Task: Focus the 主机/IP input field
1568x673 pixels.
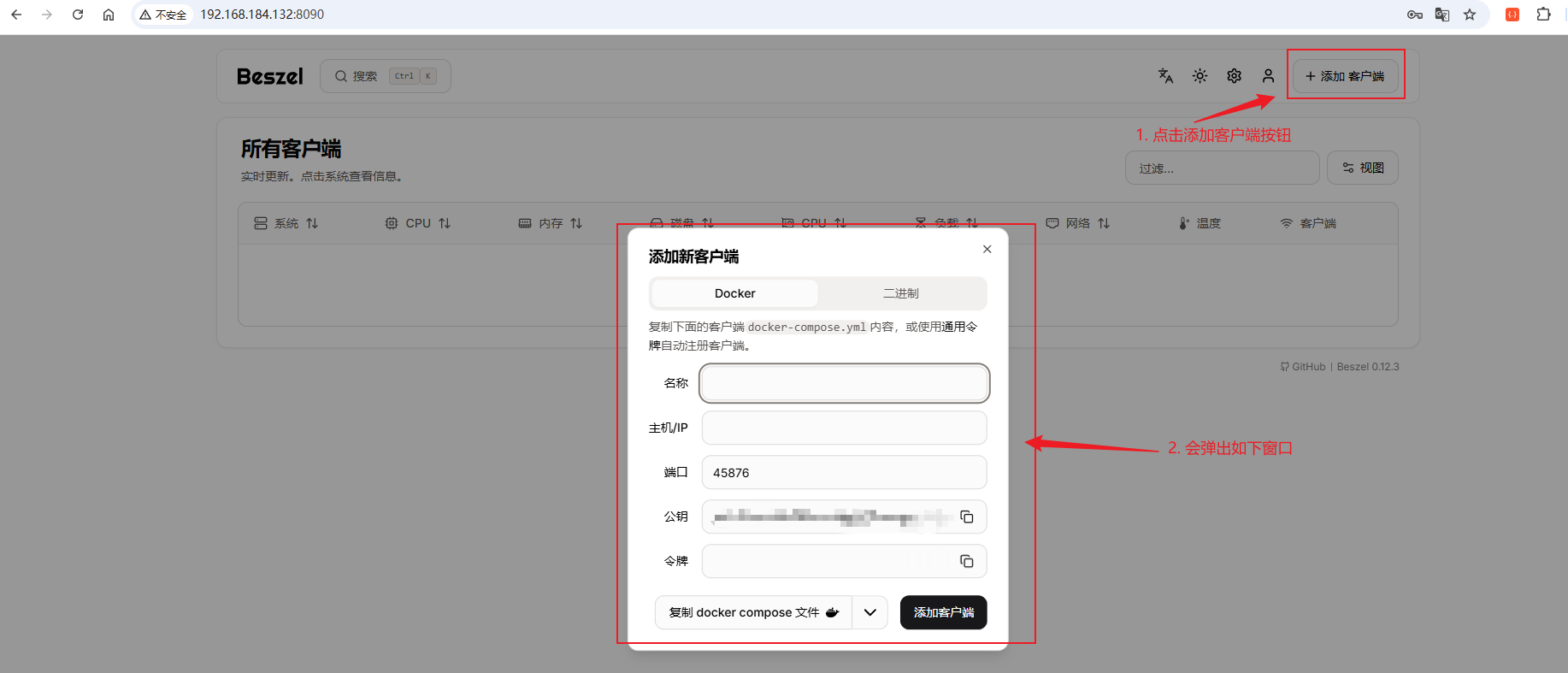Action: (845, 428)
